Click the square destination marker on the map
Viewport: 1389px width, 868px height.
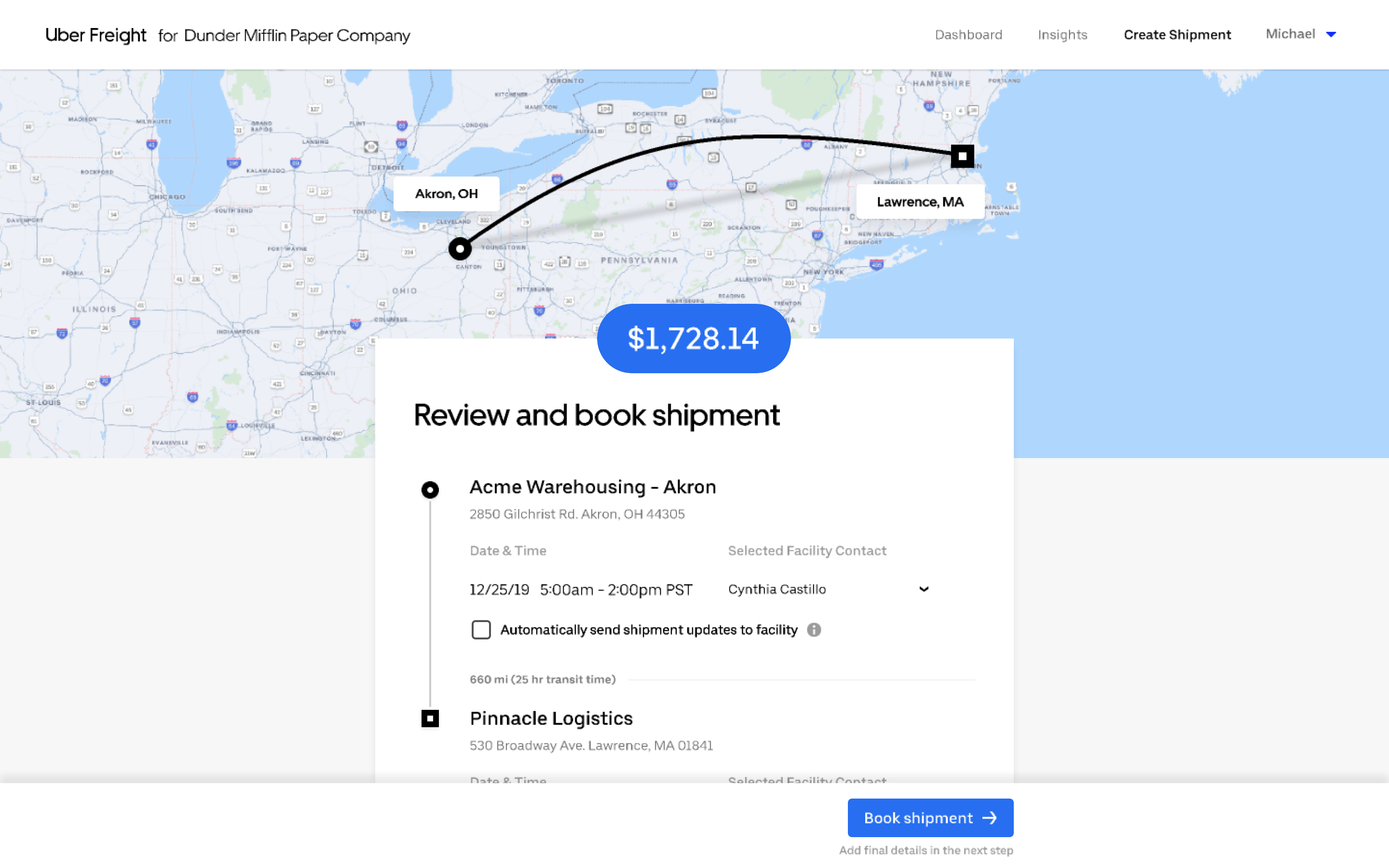pyautogui.click(x=962, y=156)
